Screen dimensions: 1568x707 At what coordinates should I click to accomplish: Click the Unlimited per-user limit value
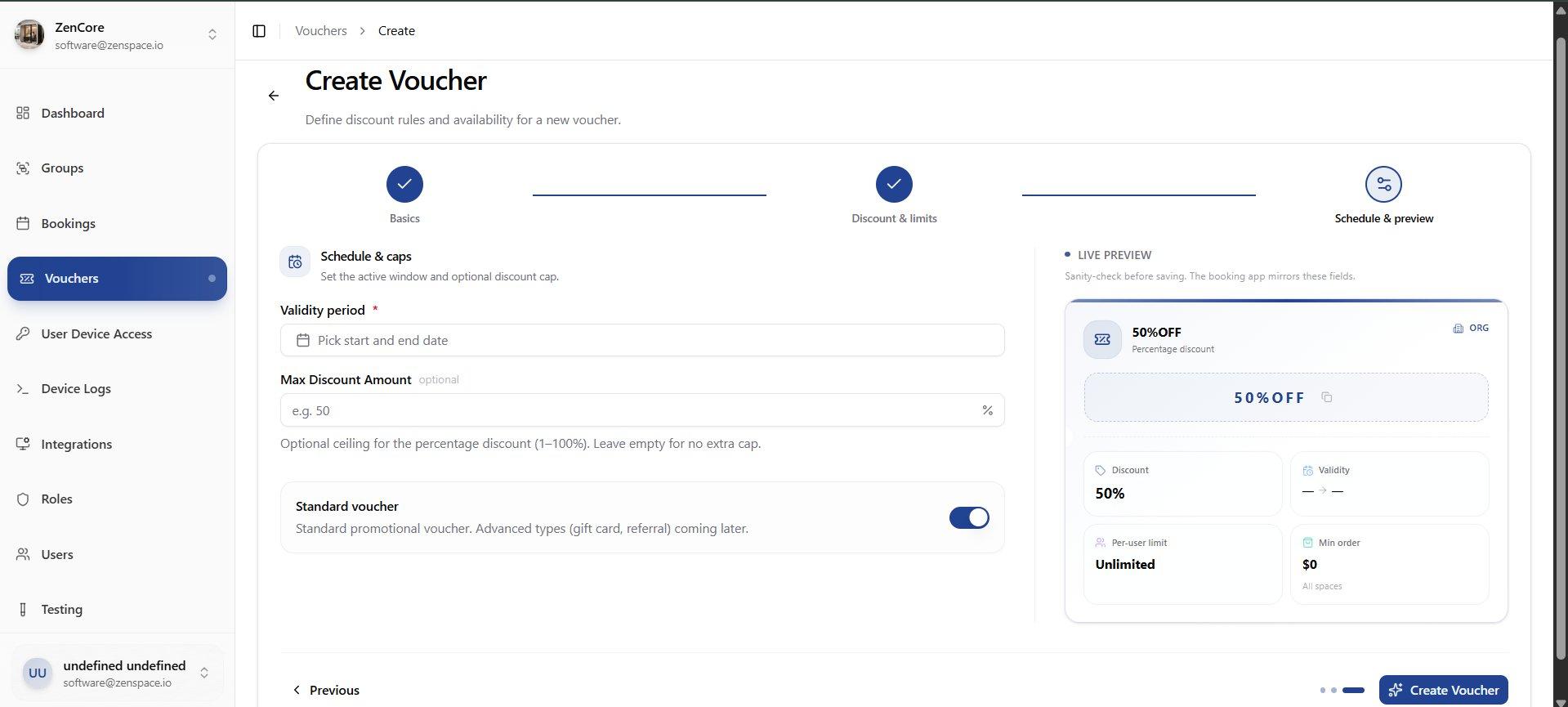click(x=1125, y=564)
